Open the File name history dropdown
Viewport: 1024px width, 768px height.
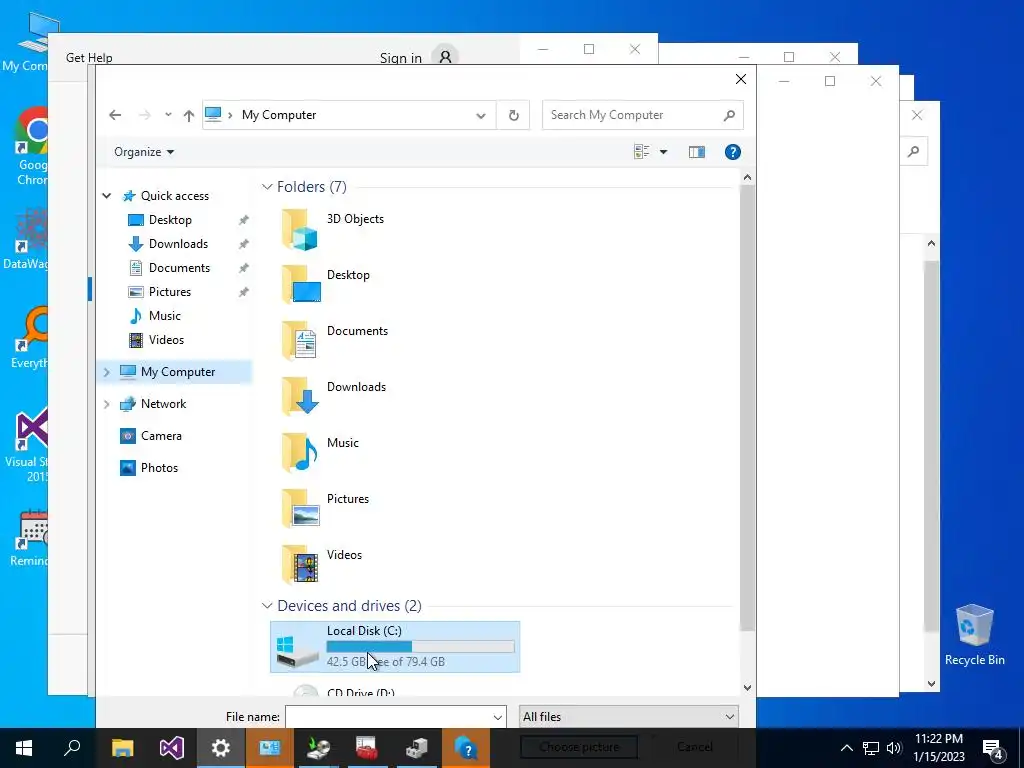[x=498, y=717]
